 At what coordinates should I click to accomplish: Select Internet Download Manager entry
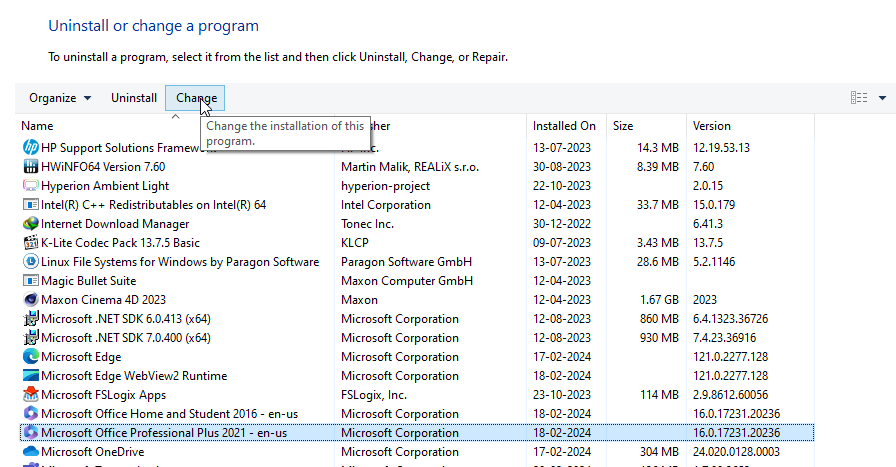point(115,223)
